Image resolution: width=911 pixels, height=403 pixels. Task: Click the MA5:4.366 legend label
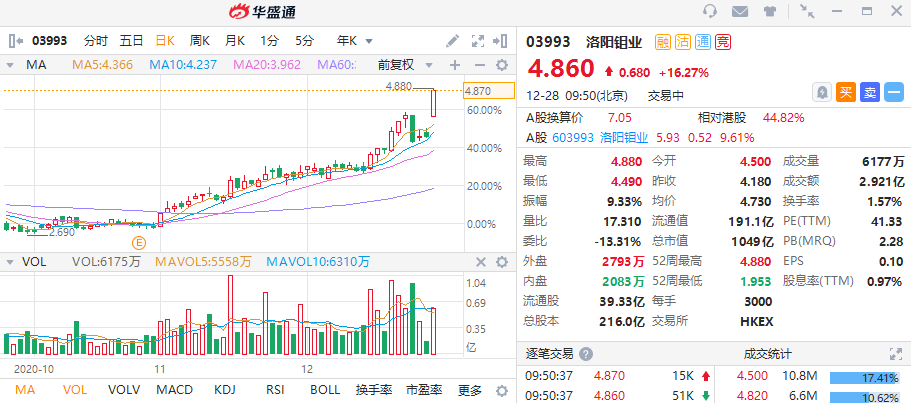click(103, 65)
